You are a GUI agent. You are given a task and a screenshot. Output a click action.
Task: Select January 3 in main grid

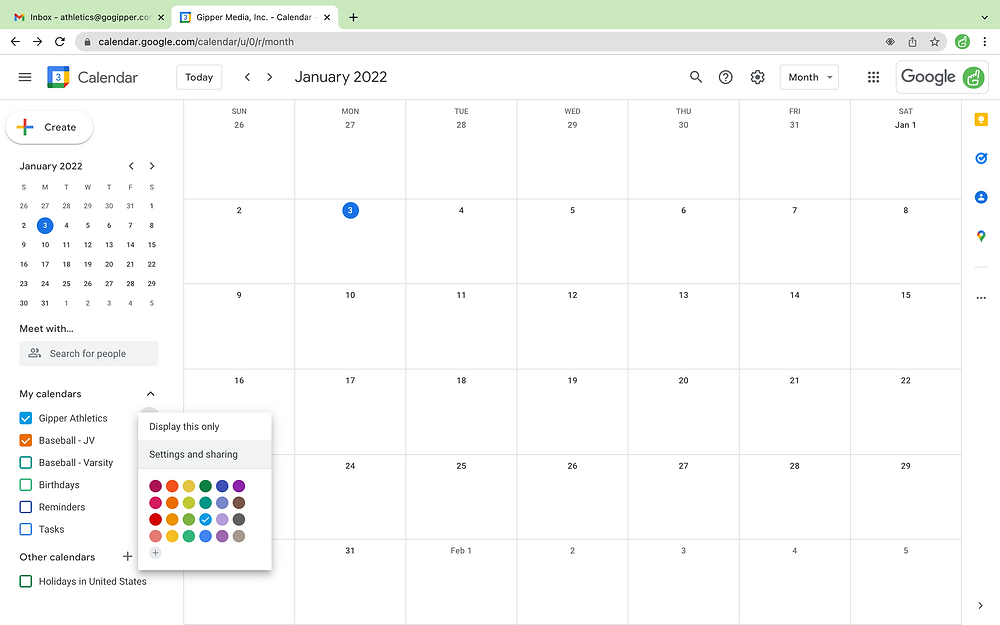tap(350, 210)
